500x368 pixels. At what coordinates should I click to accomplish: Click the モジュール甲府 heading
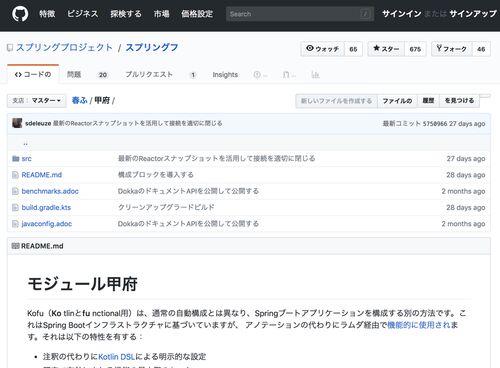pos(82,284)
